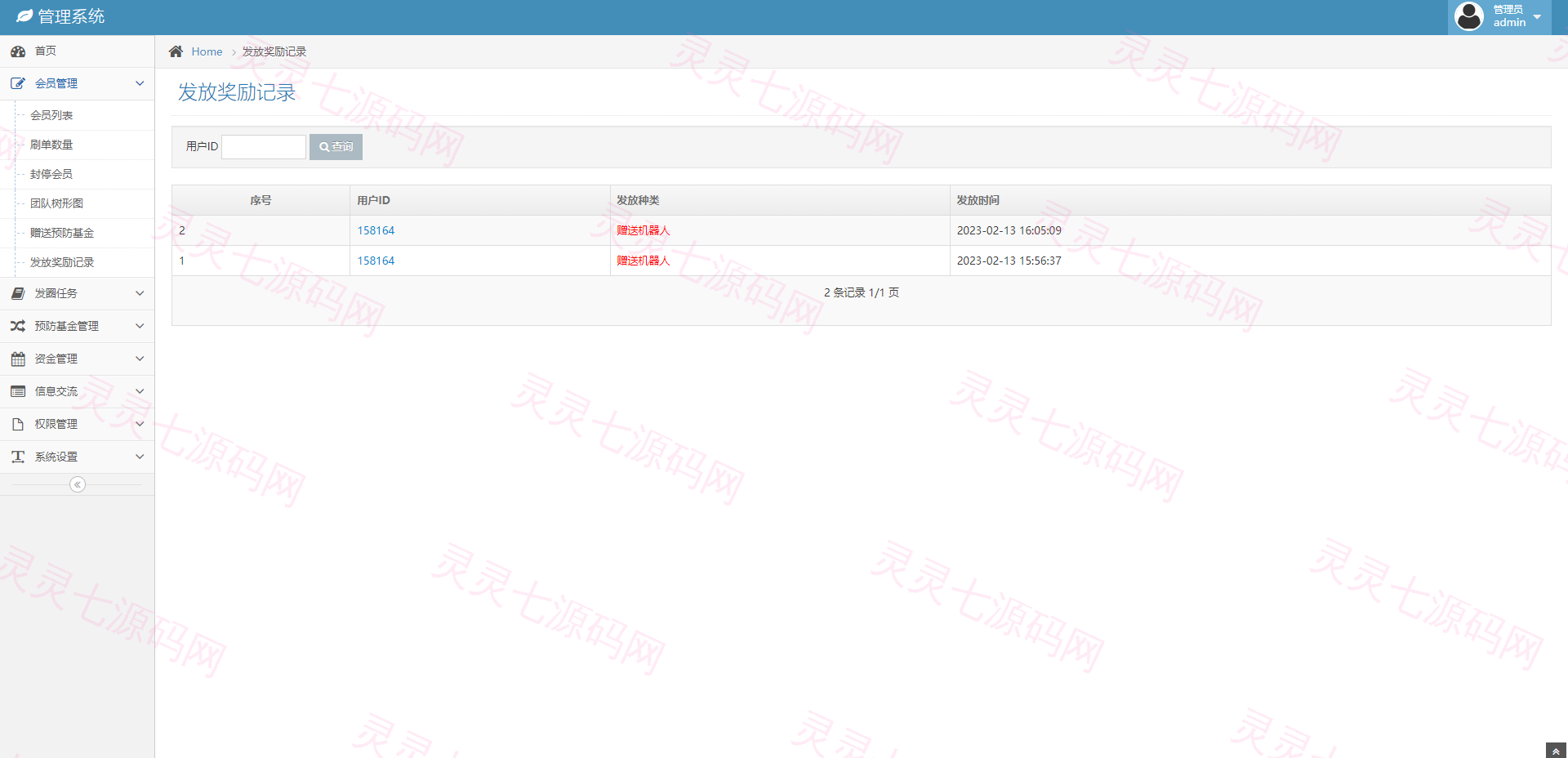
Task: Expand the 资金管理 chevron
Action: coord(140,359)
